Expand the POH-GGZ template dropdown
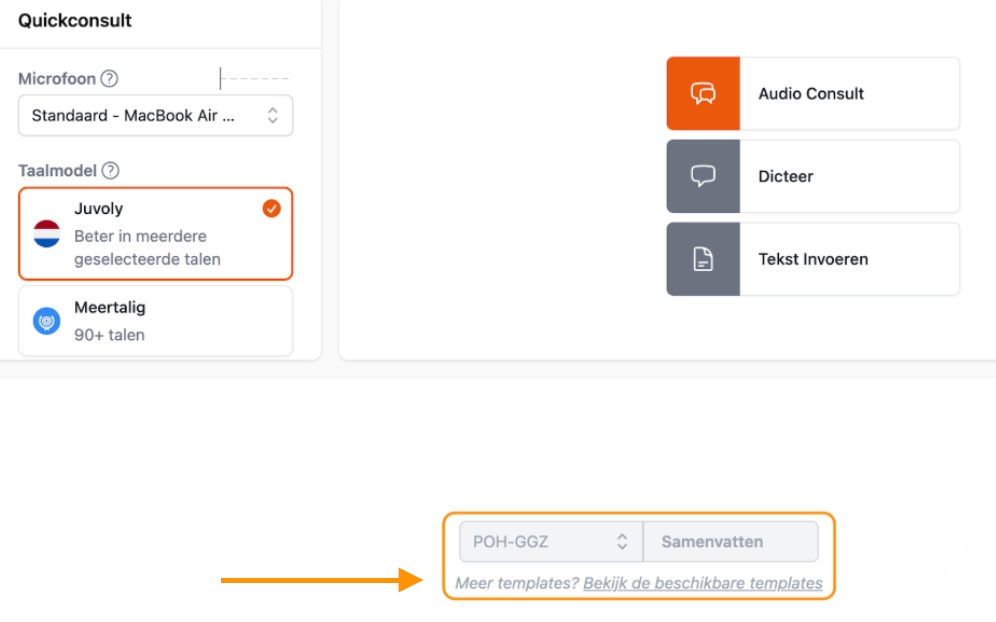 pyautogui.click(x=551, y=542)
